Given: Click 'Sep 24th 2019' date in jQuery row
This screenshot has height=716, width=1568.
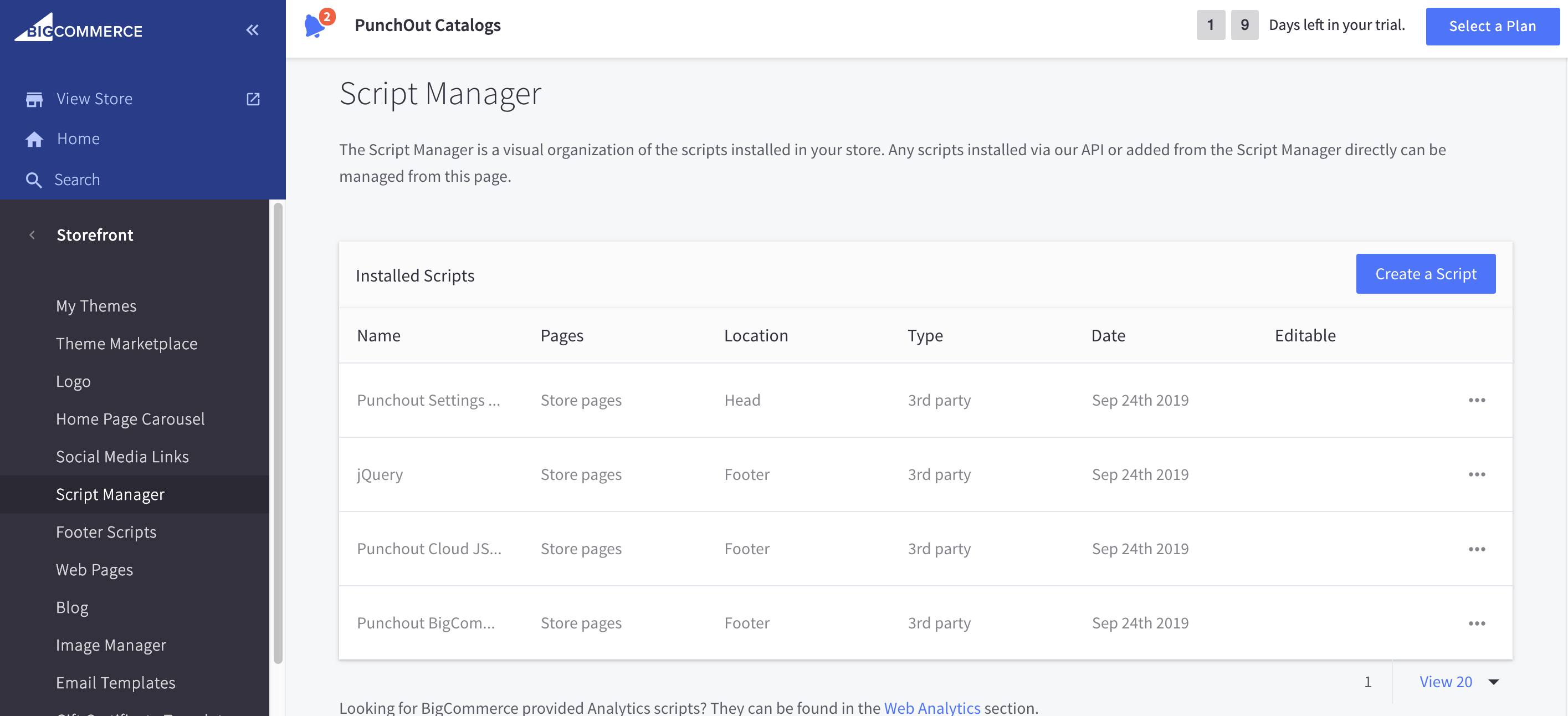Looking at the screenshot, I should click(x=1140, y=474).
